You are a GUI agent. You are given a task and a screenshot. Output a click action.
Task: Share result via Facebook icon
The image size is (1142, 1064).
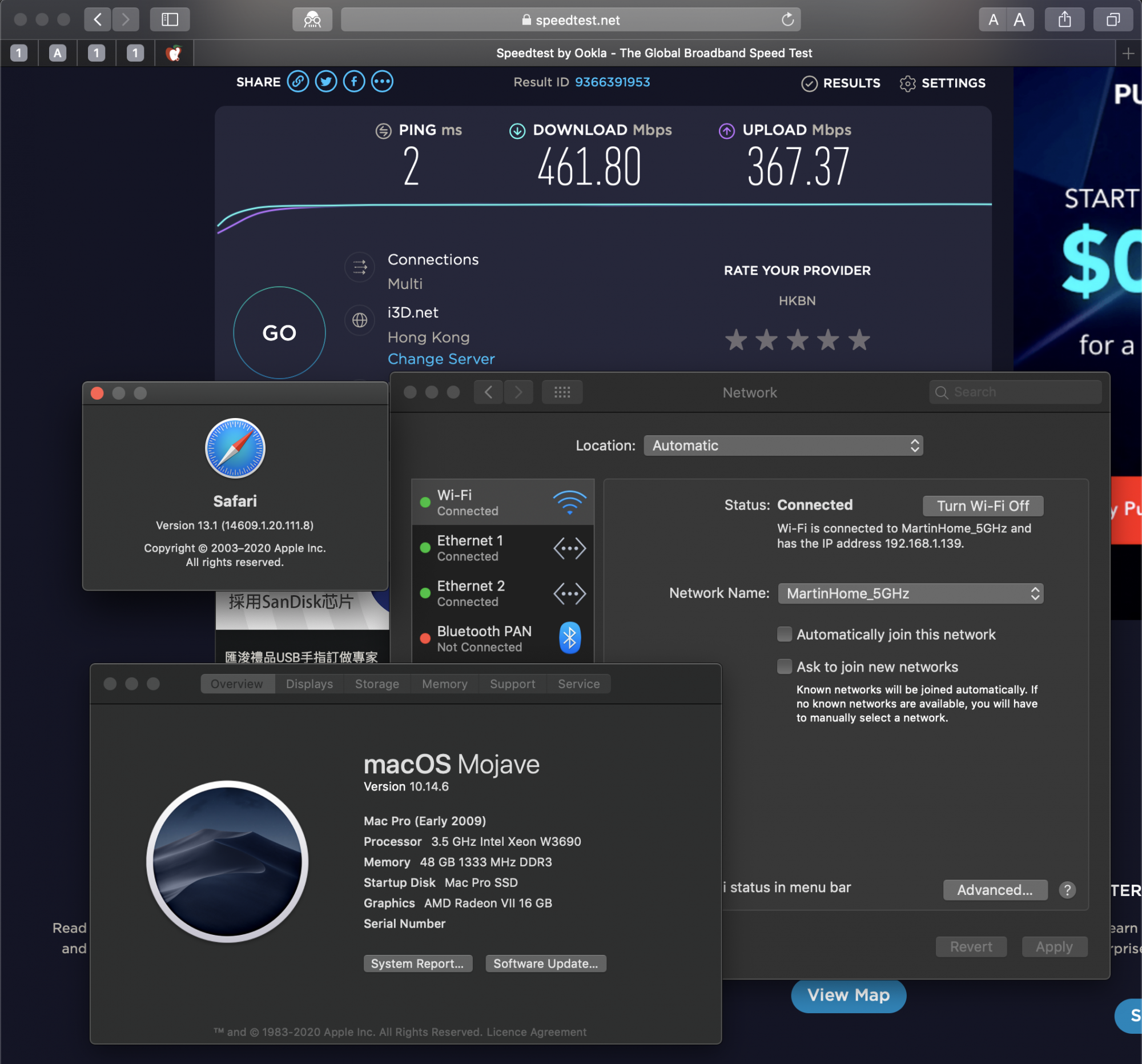(354, 82)
